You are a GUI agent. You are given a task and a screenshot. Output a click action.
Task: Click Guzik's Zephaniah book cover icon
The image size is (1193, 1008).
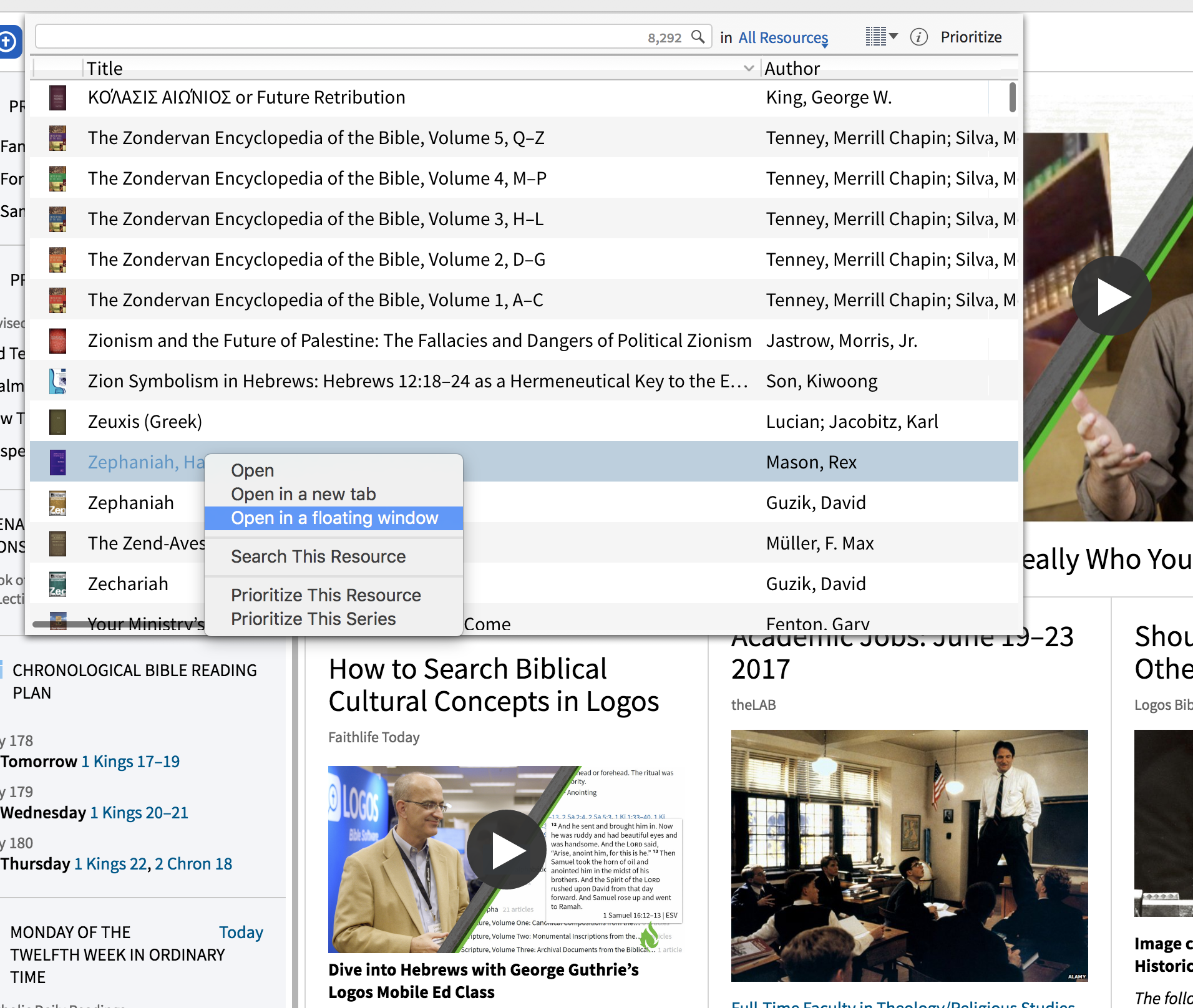[57, 503]
